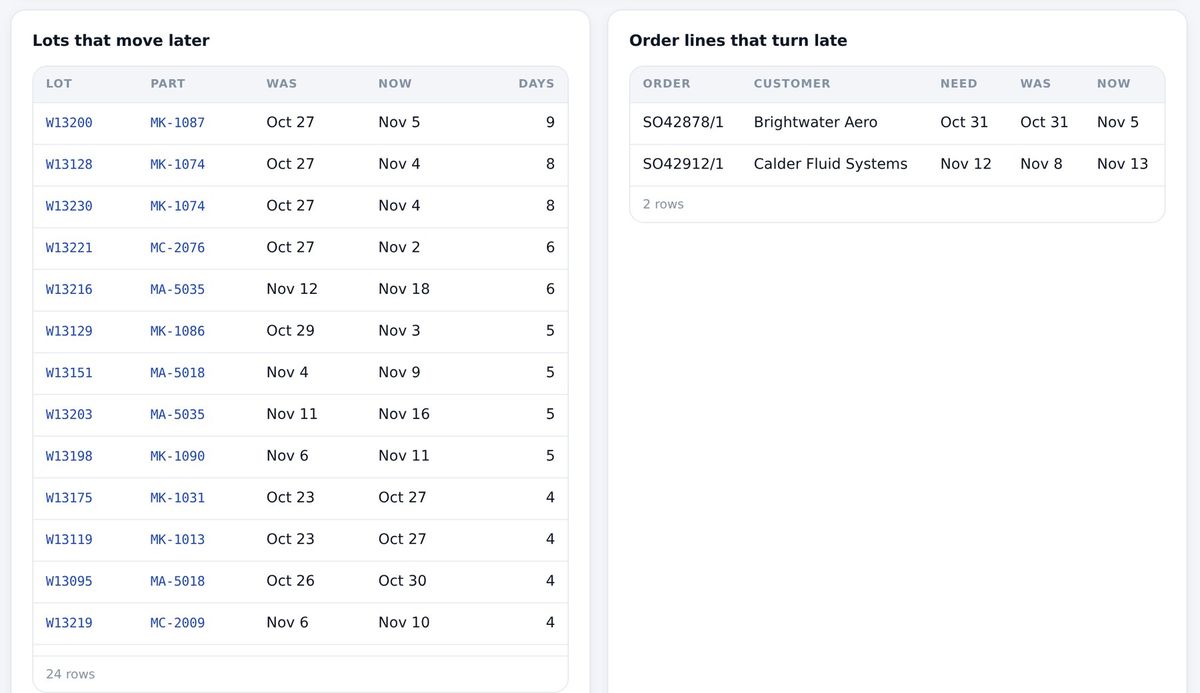Click the Nov 11 now date for W13198
1200x693 pixels.
[x=404, y=456]
